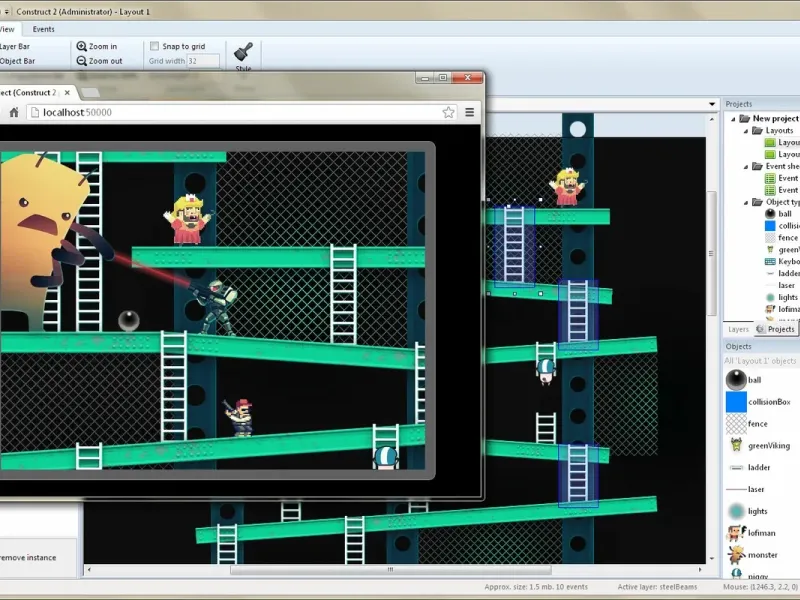
Task: Switch to the Projects panel tab
Action: (x=777, y=330)
